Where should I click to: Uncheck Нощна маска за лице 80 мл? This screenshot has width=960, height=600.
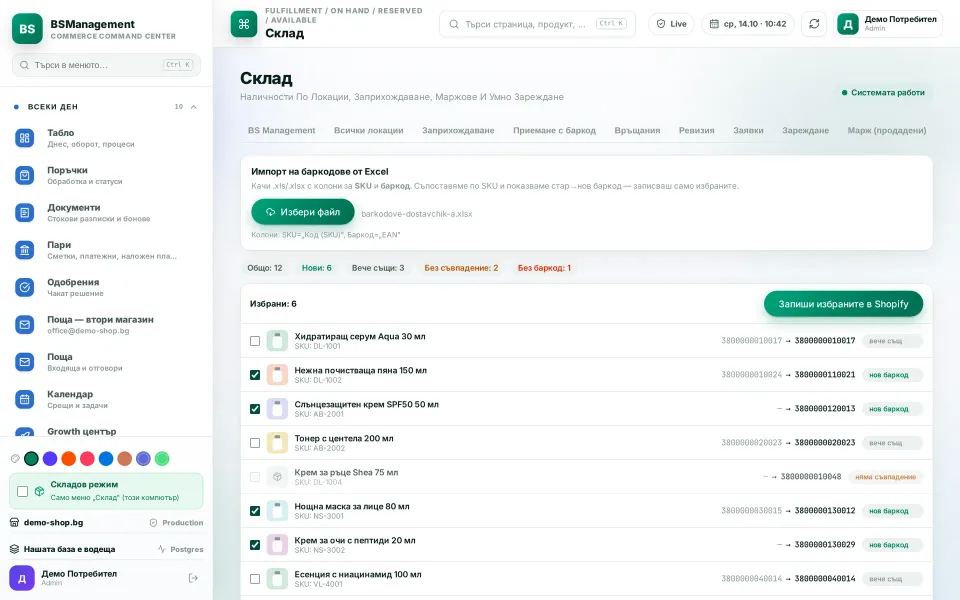[x=255, y=511]
